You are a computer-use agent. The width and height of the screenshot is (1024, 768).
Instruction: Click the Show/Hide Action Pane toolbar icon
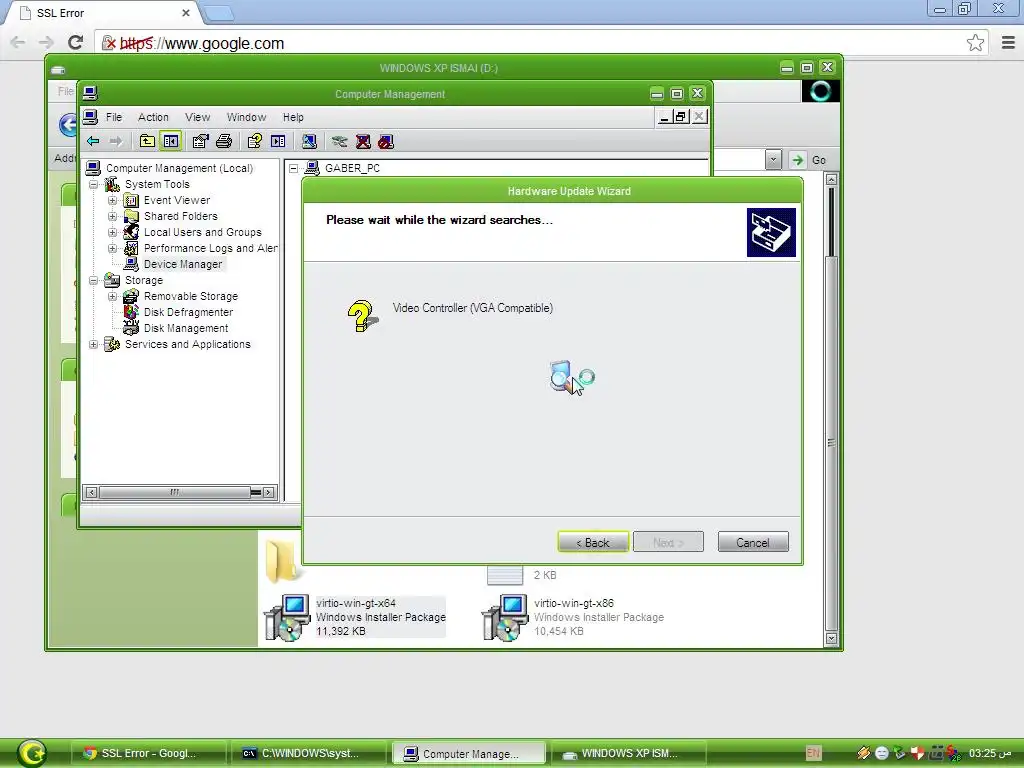click(x=278, y=141)
